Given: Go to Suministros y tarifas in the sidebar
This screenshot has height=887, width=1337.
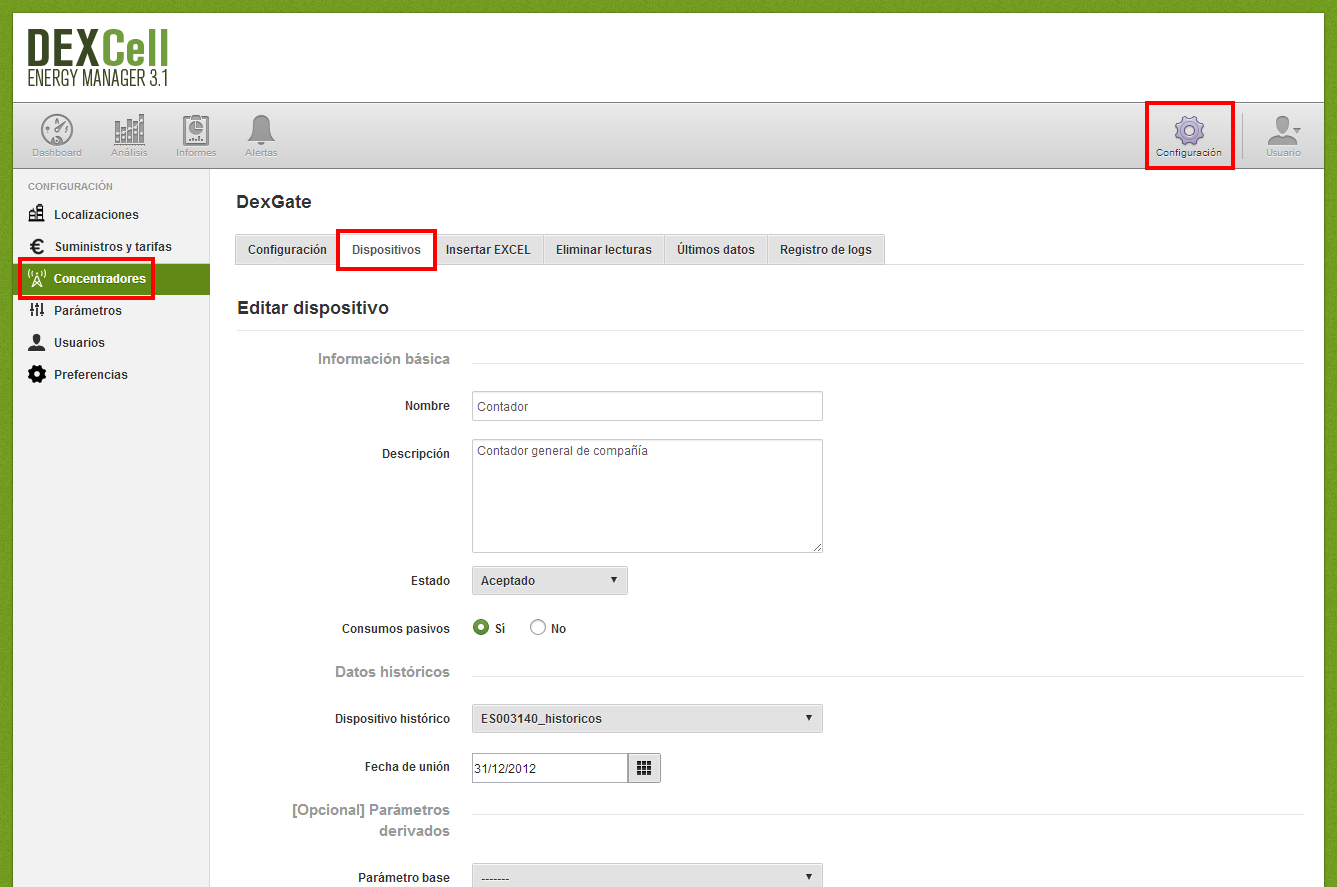Looking at the screenshot, I should [x=111, y=246].
